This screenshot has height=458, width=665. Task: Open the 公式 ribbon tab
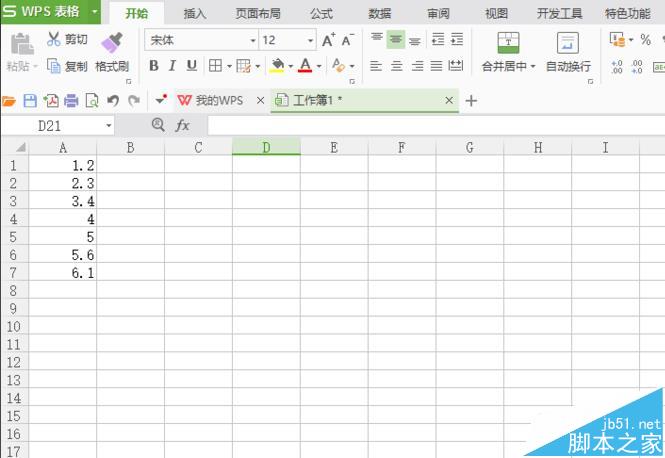coord(321,14)
